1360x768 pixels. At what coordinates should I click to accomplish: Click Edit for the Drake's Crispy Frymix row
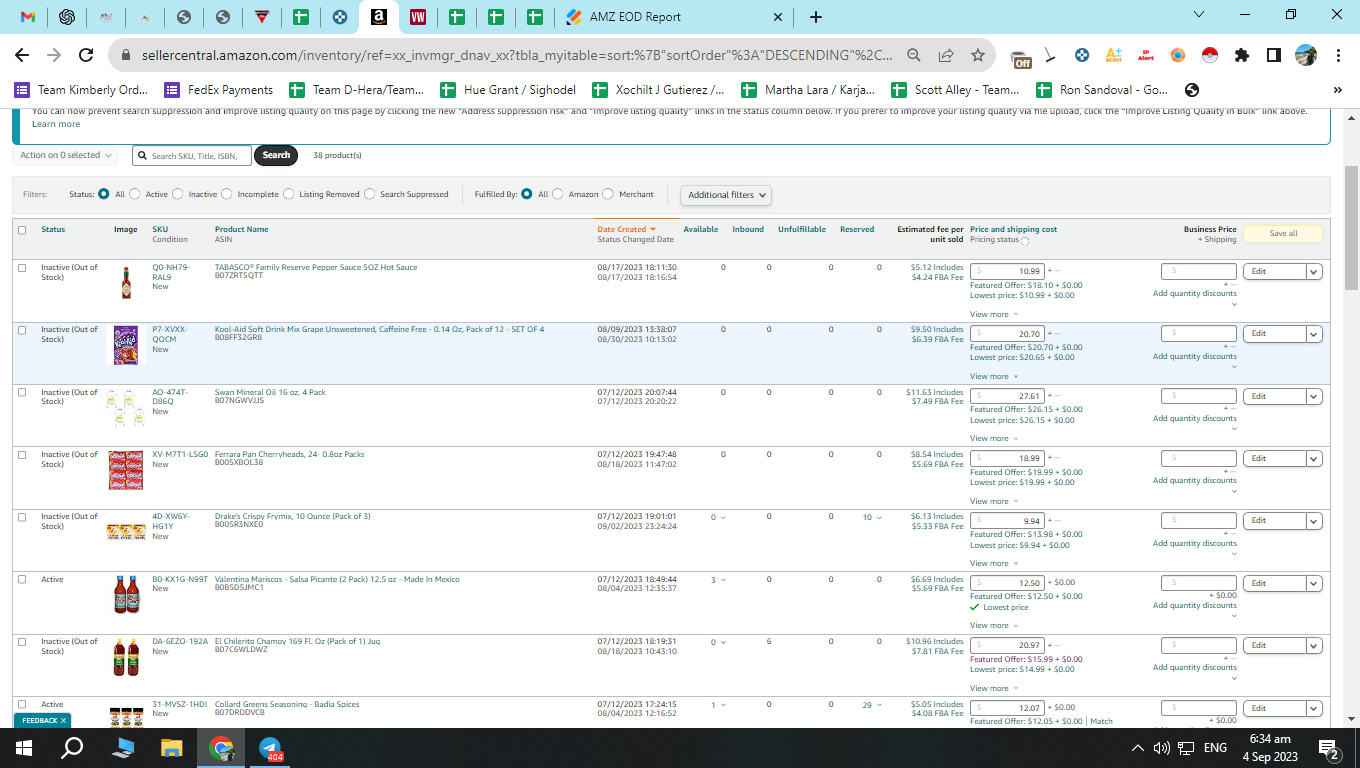[1274, 520]
